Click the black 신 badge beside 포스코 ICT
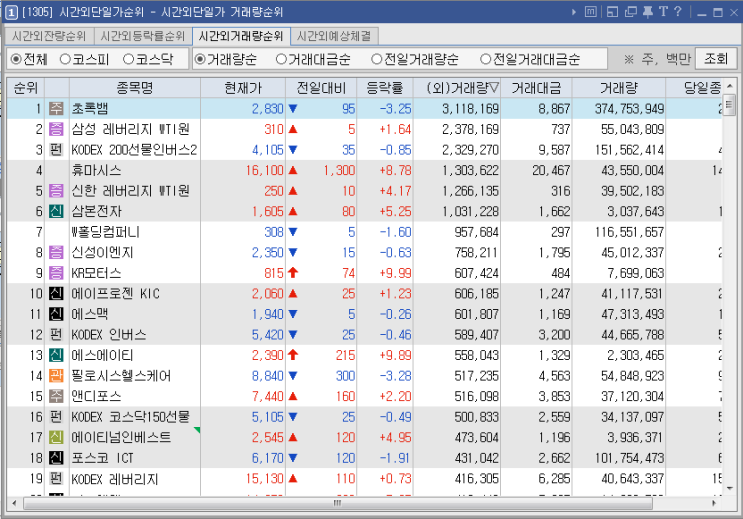 pos(56,458)
